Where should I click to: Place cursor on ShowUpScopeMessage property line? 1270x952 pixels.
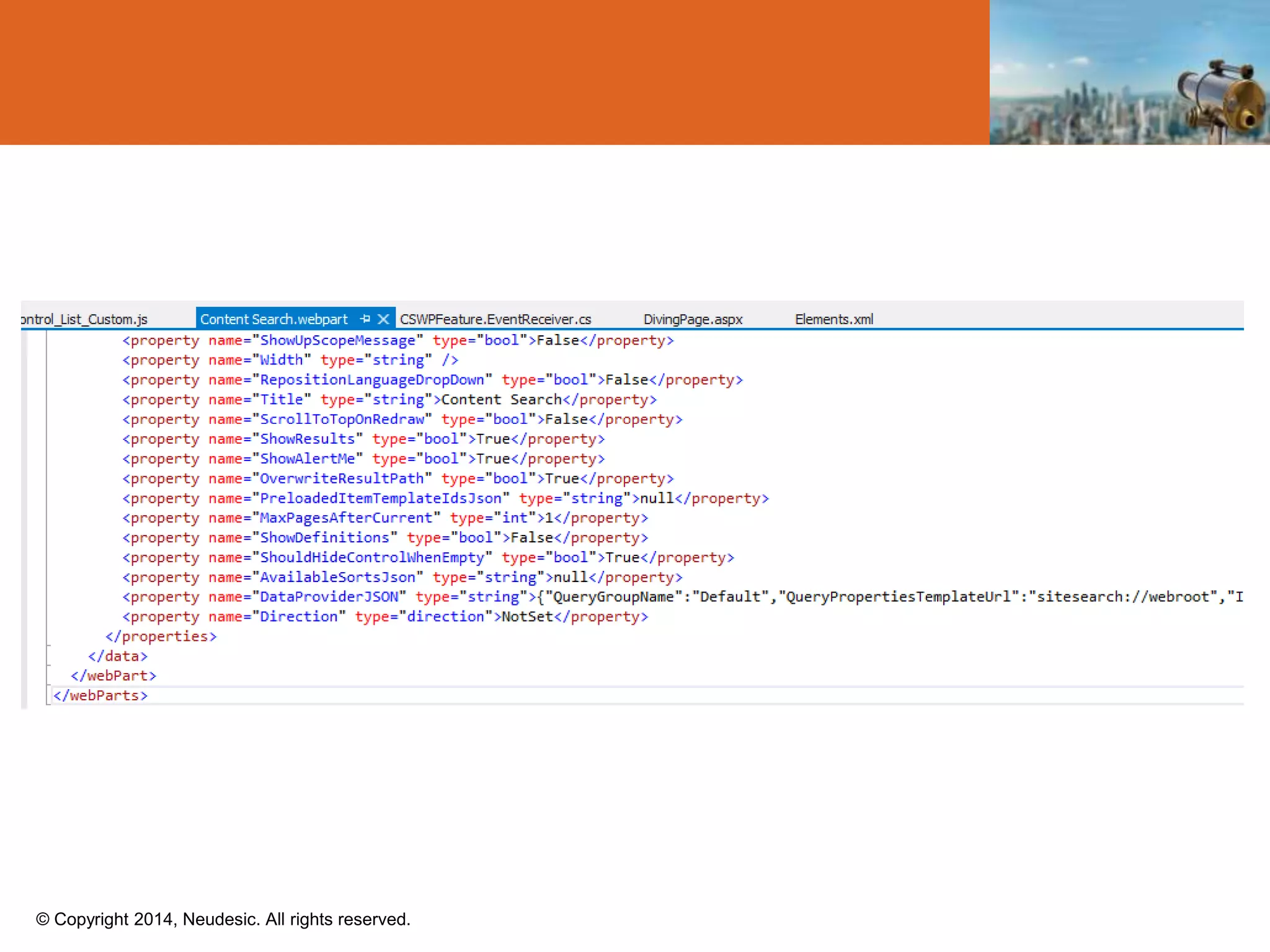pos(337,340)
